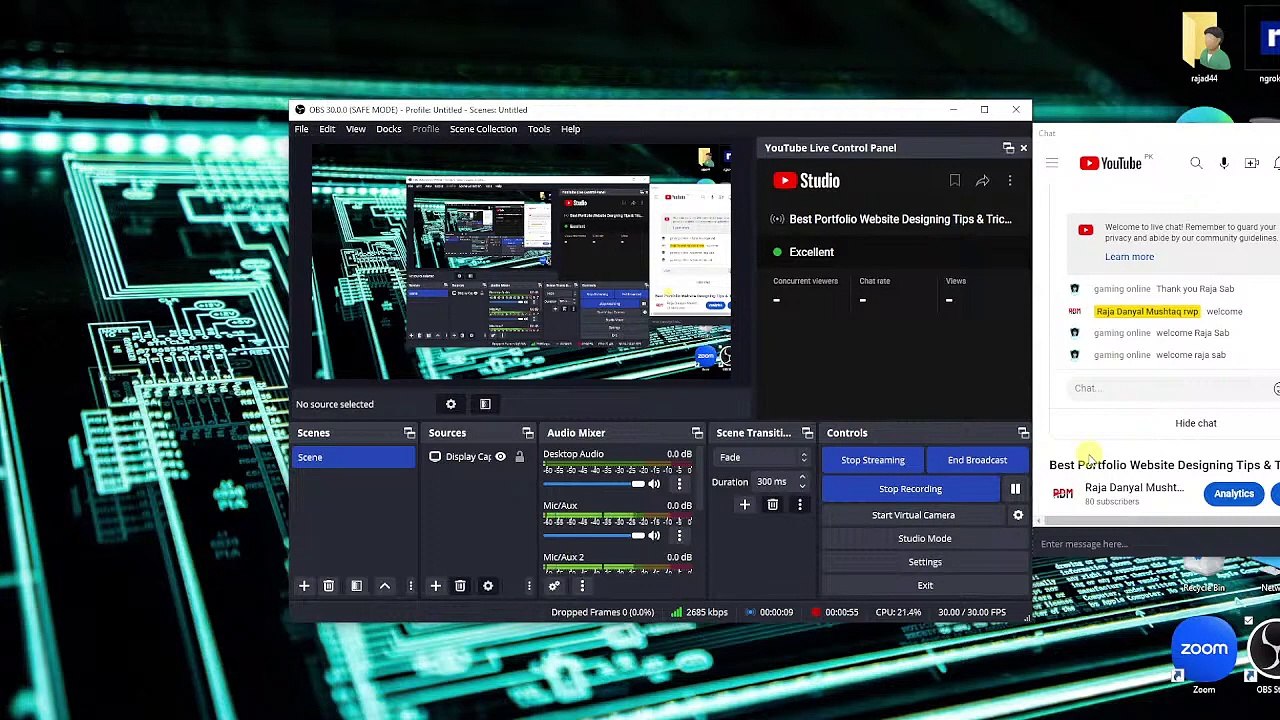Open Fade transition dropdown
Viewport: 1280px width, 720px height.
pos(762,458)
